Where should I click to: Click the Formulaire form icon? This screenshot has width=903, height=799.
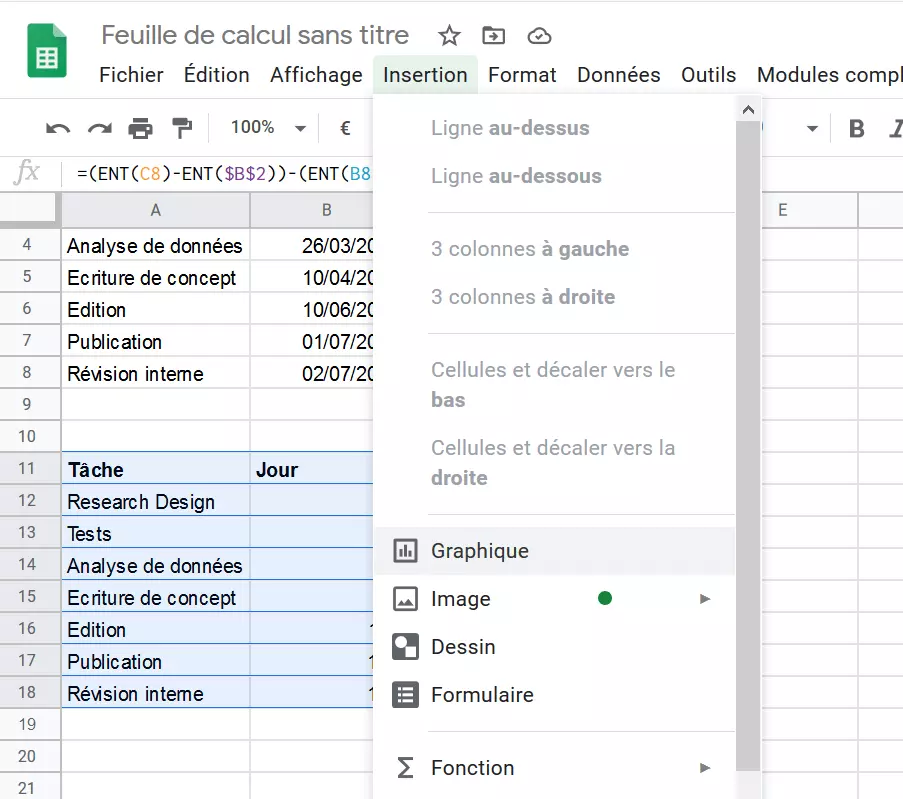(405, 695)
